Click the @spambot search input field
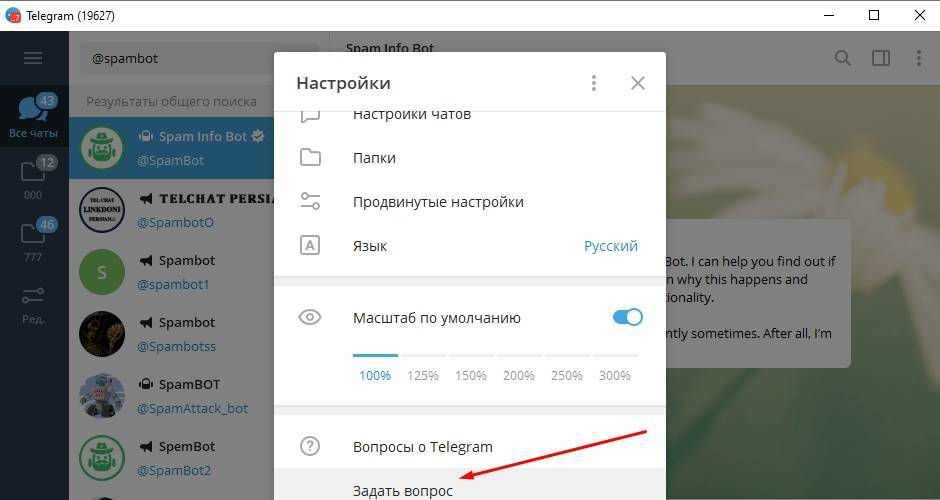The height and width of the screenshot is (500, 940). coord(199,59)
